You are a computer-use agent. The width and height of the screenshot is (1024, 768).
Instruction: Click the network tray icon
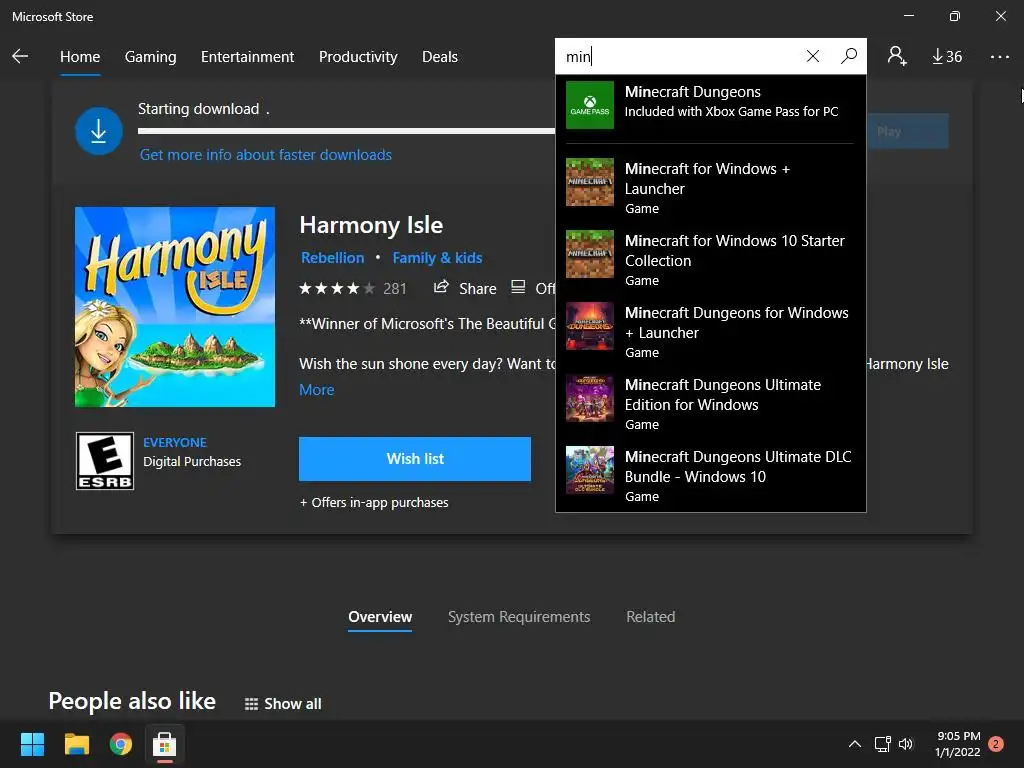(x=882, y=744)
